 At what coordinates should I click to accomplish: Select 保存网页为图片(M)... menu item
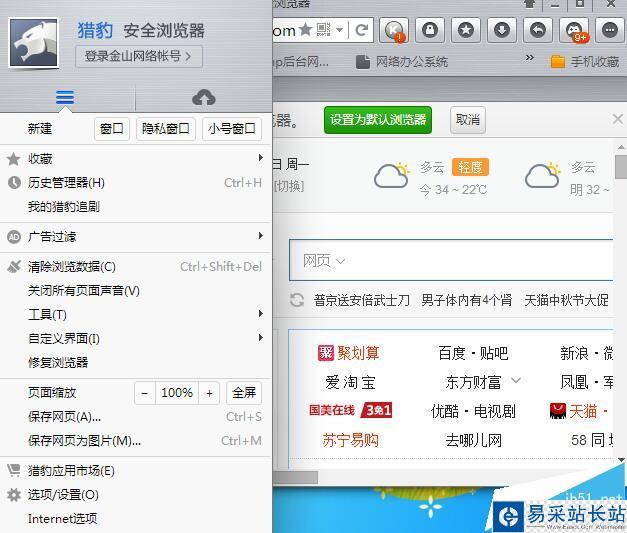tap(136, 441)
